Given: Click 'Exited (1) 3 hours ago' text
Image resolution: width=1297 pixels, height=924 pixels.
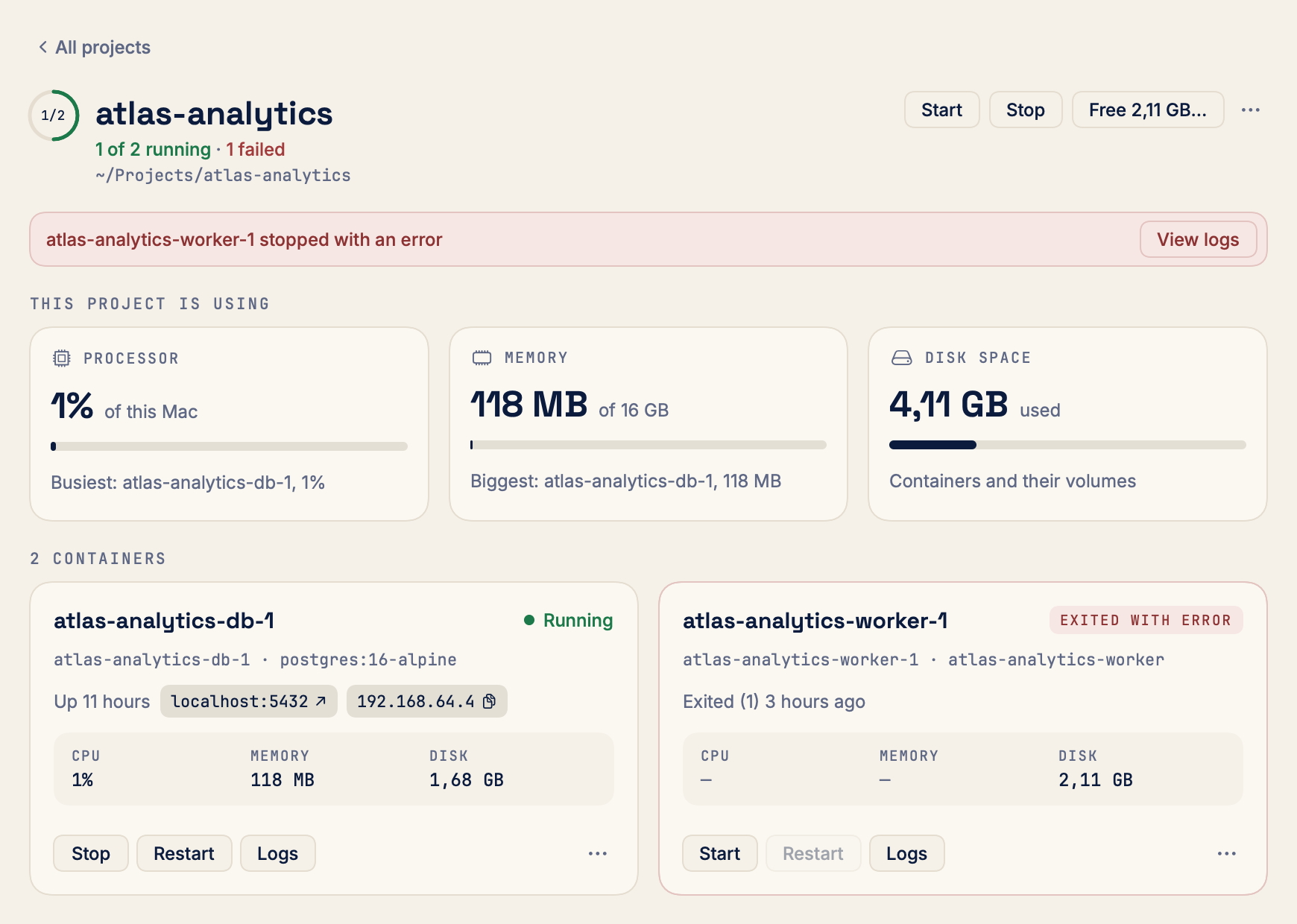Looking at the screenshot, I should 774,702.
